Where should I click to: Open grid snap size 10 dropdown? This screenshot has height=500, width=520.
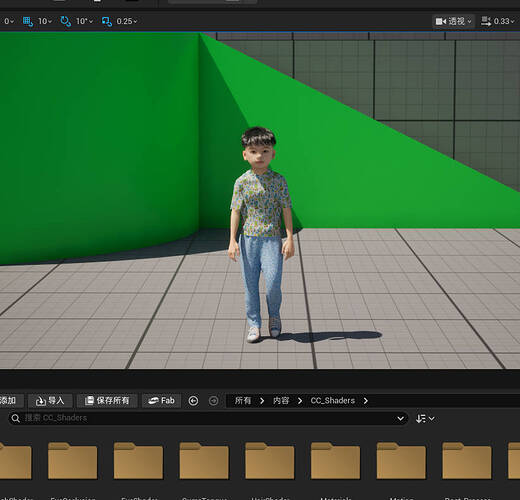pyautogui.click(x=45, y=21)
